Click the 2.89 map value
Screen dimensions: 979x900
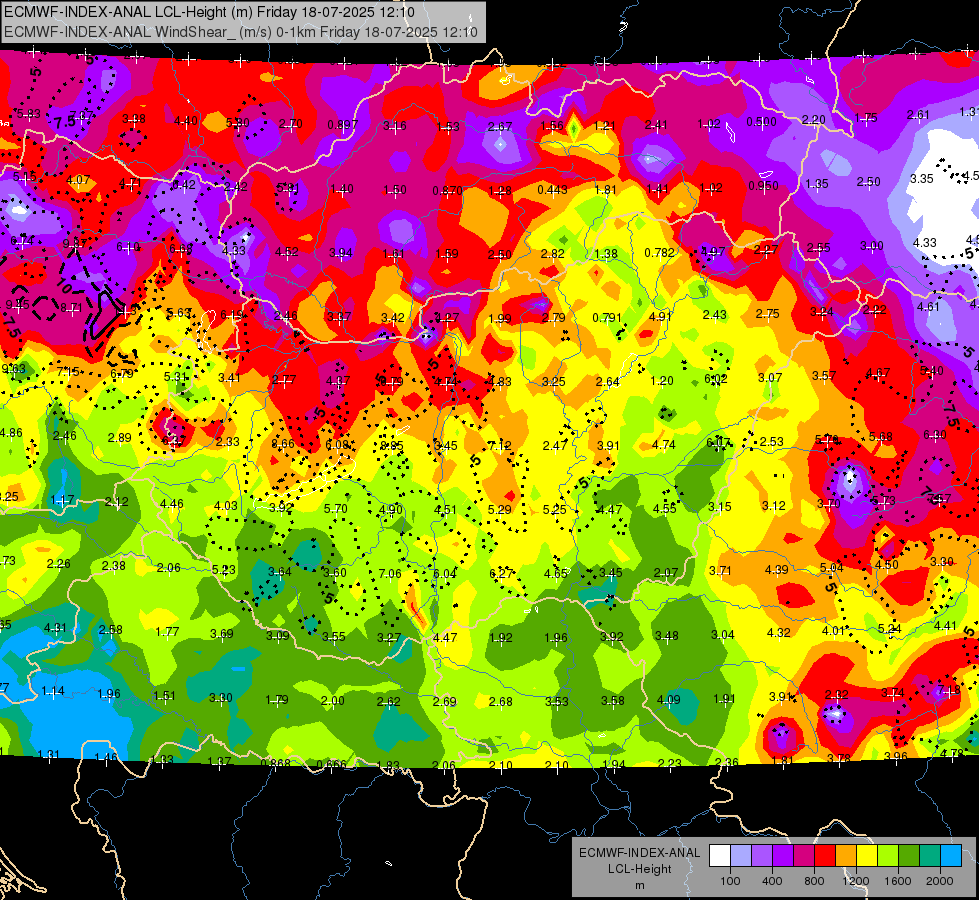click(119, 437)
